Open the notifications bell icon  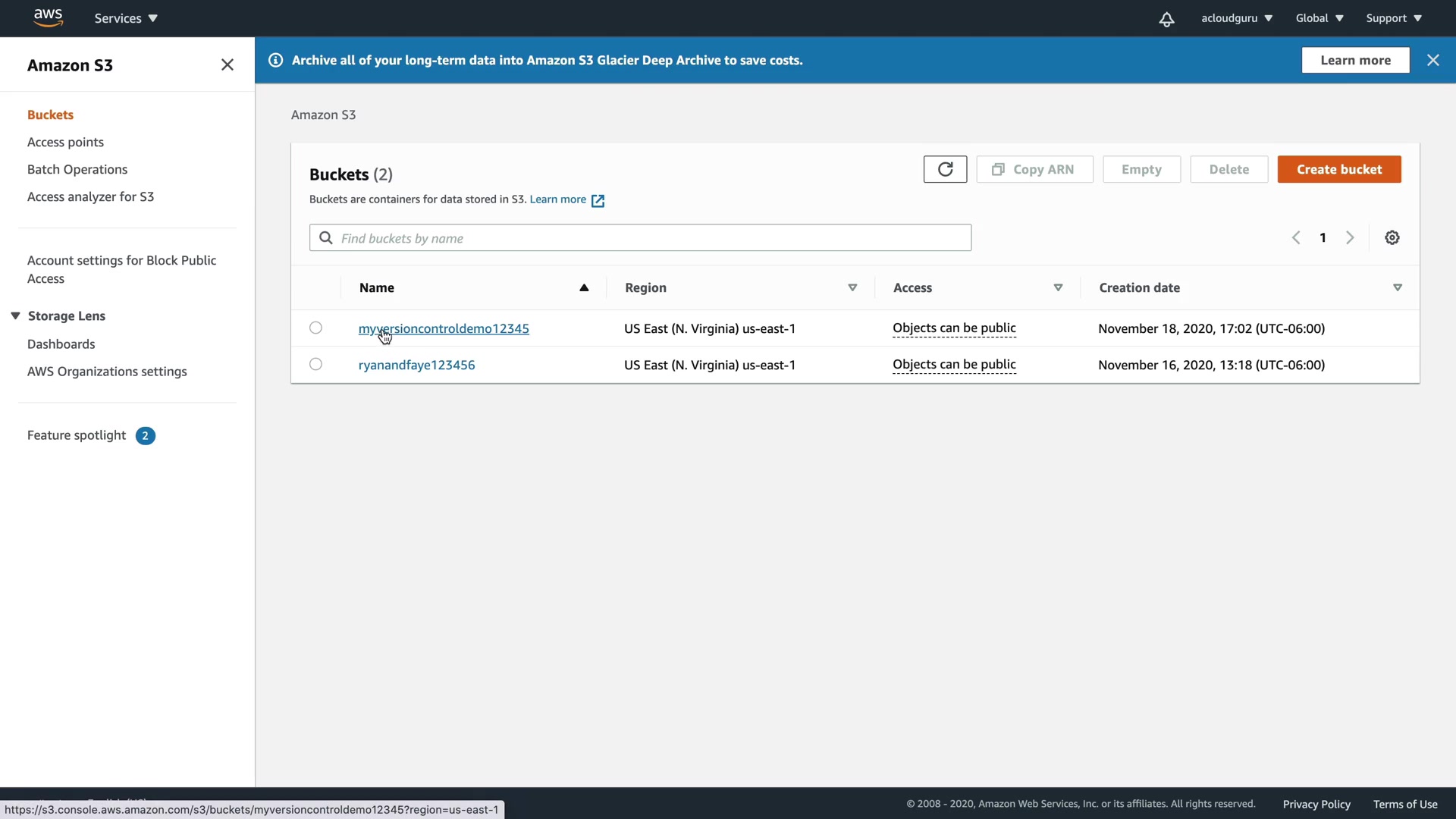pyautogui.click(x=1166, y=19)
